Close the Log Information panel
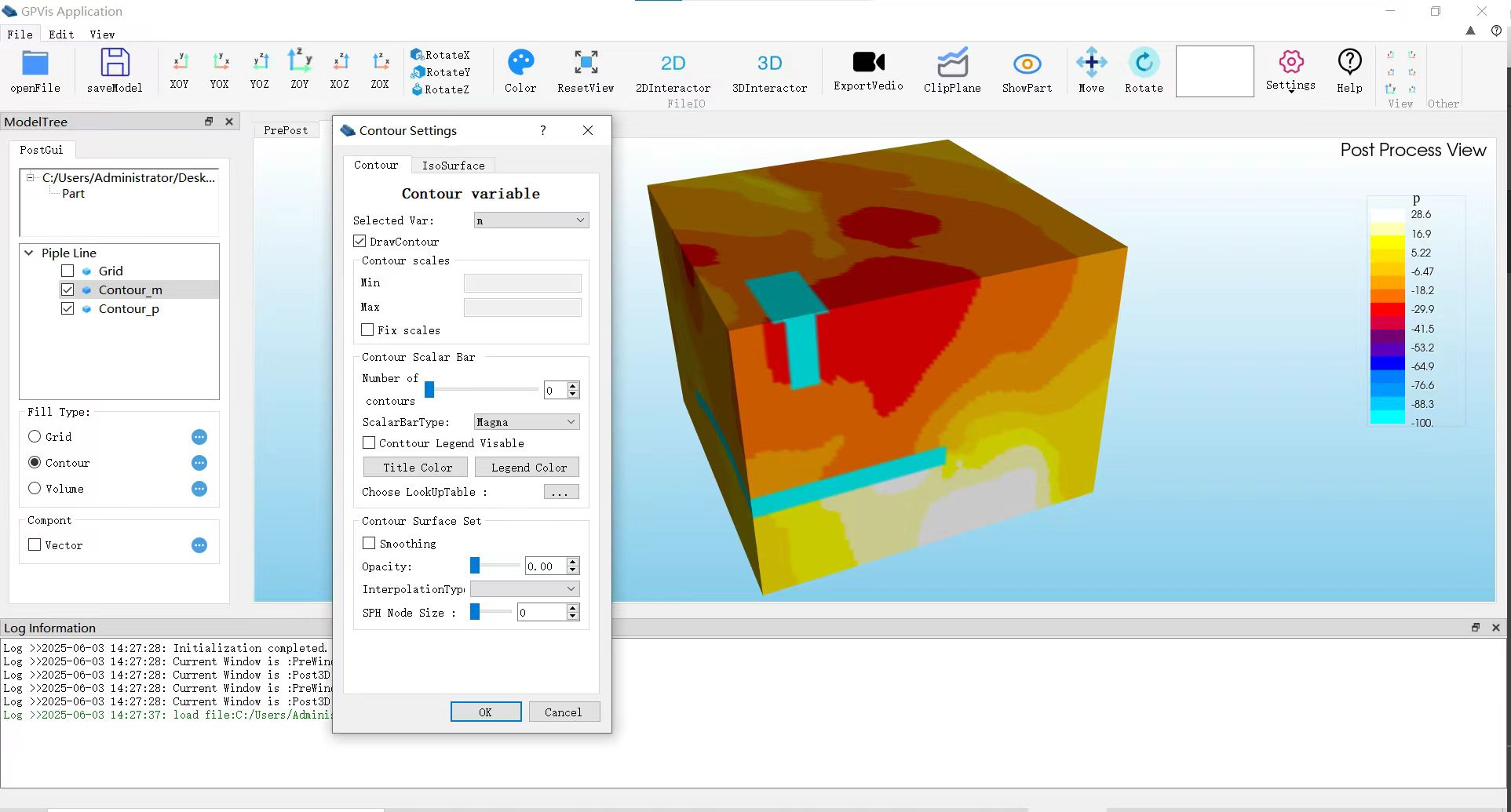1511x812 pixels. (x=1495, y=628)
